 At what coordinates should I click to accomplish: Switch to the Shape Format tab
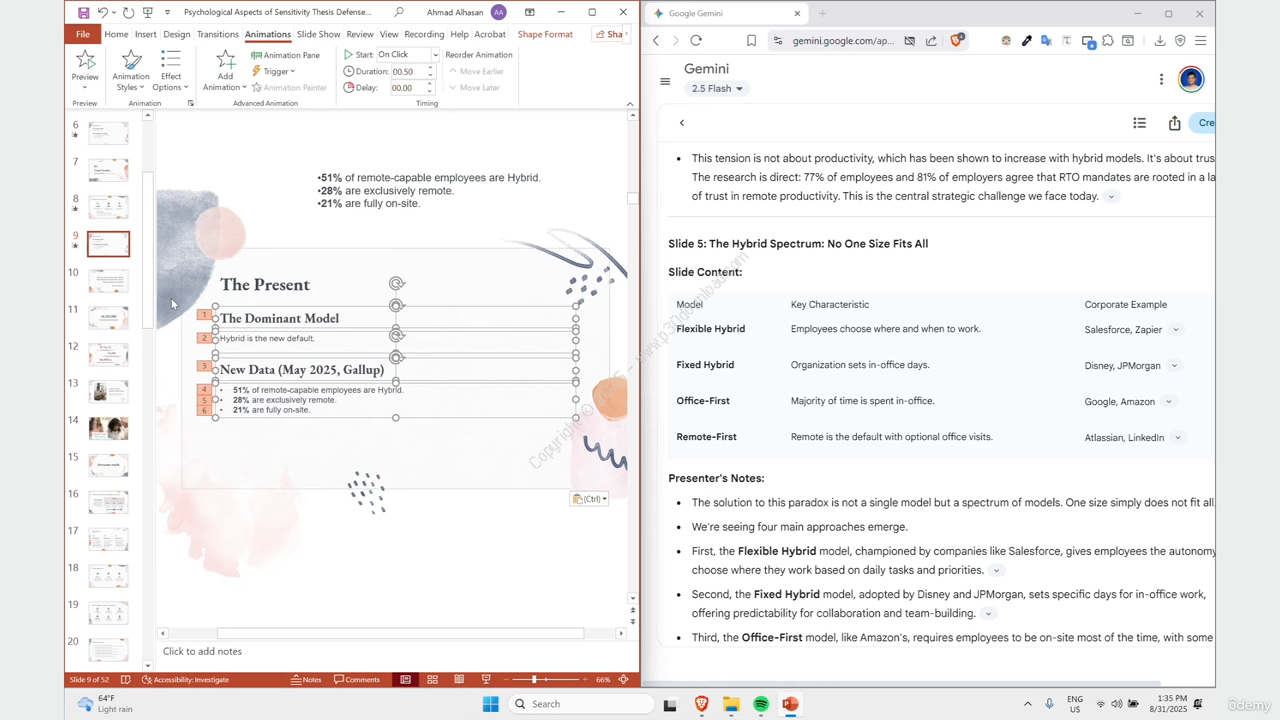(x=545, y=34)
